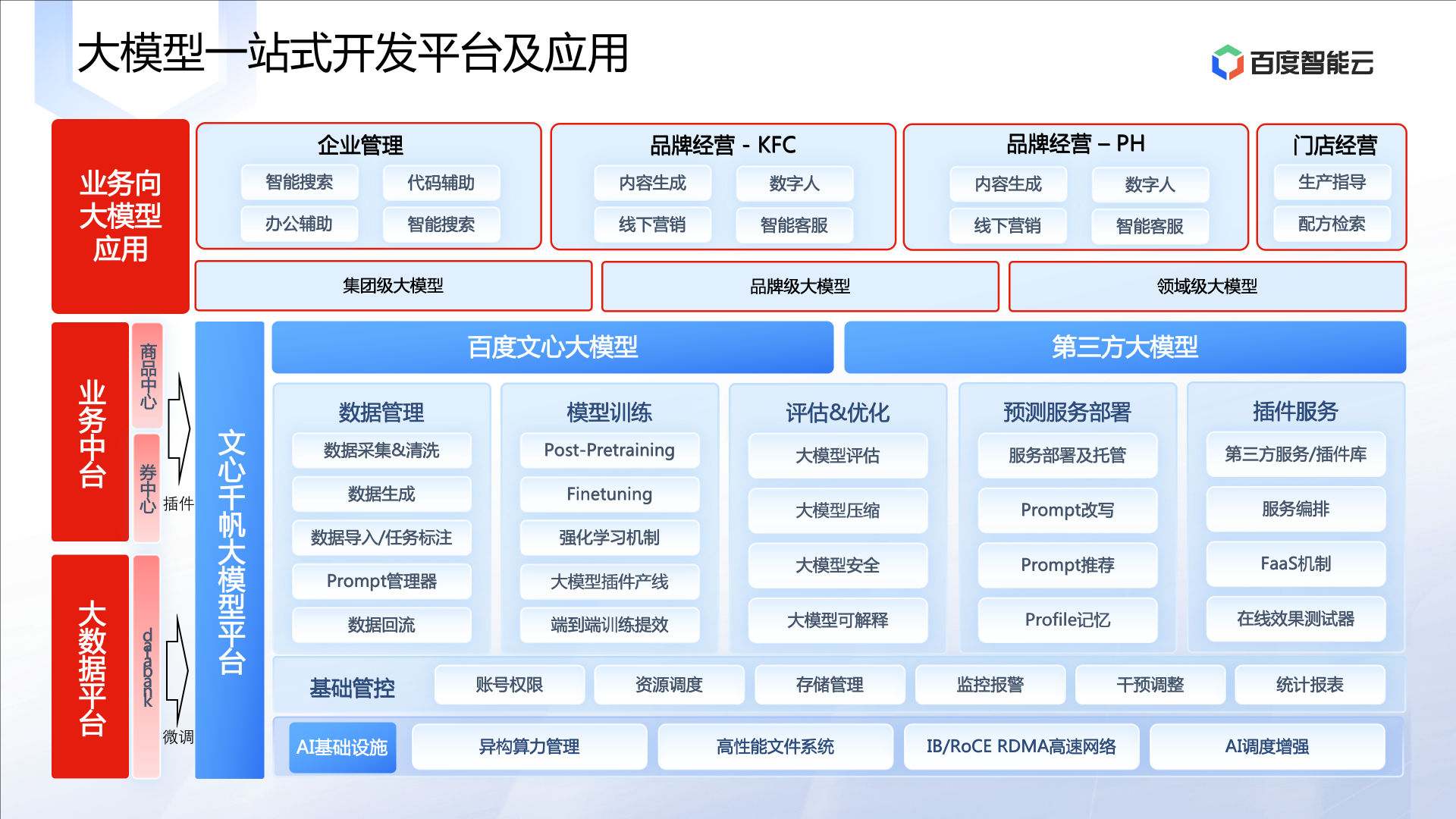Image resolution: width=1456 pixels, height=819 pixels.
Task: Click the 微调 arrow label
Action: pos(178,737)
